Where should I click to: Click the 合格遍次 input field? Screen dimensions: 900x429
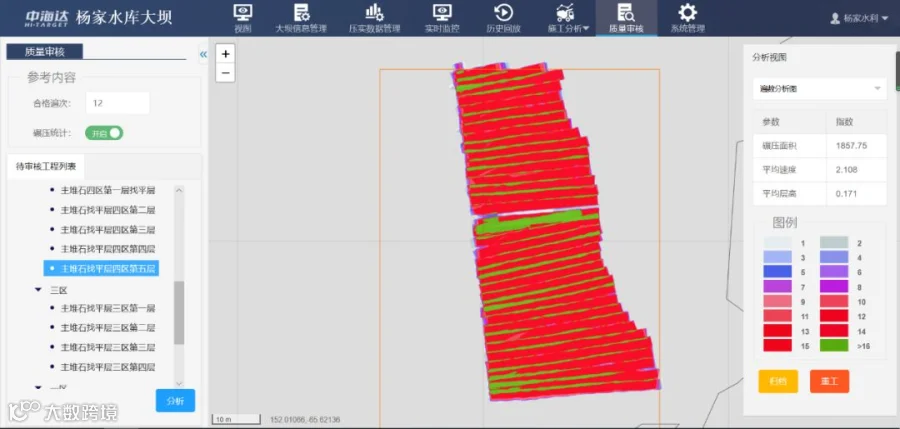118,104
